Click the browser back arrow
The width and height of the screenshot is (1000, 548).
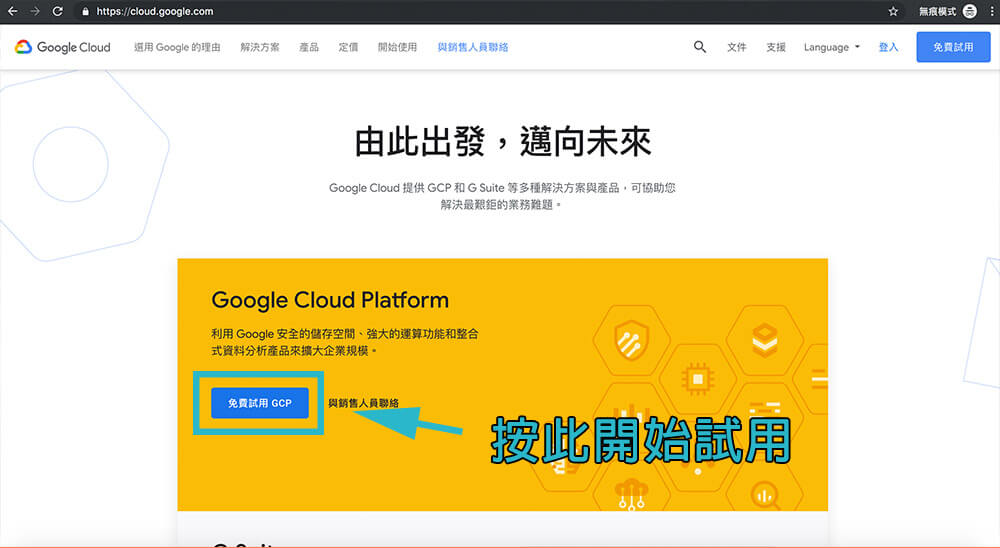click(x=12, y=11)
